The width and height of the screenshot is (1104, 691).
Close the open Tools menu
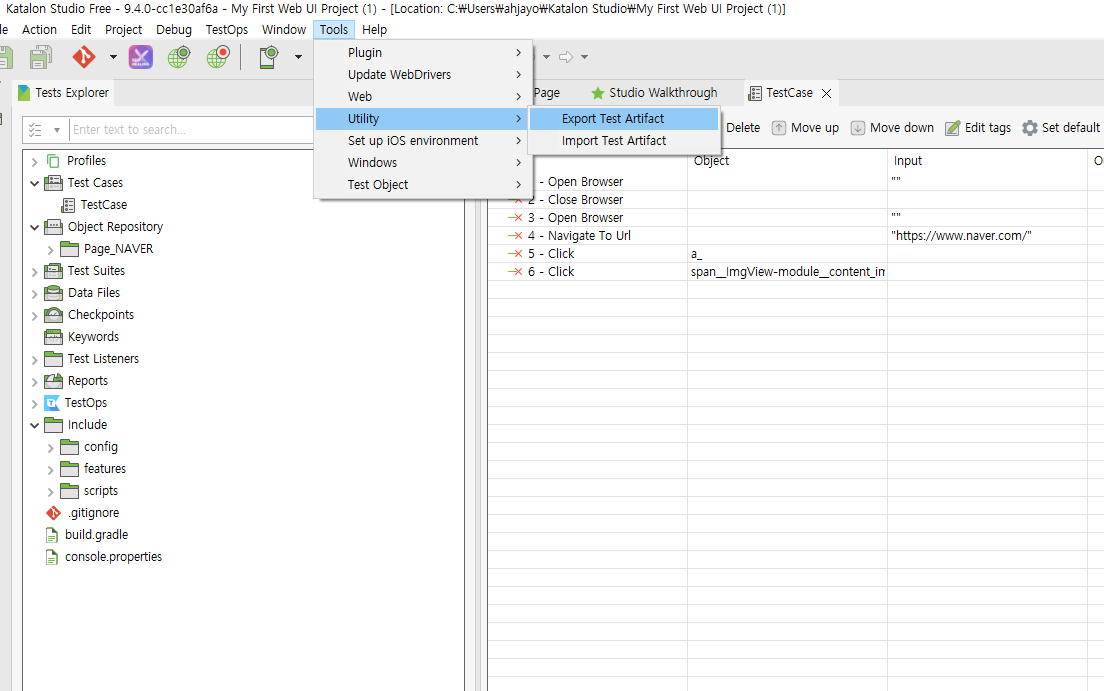coord(334,30)
